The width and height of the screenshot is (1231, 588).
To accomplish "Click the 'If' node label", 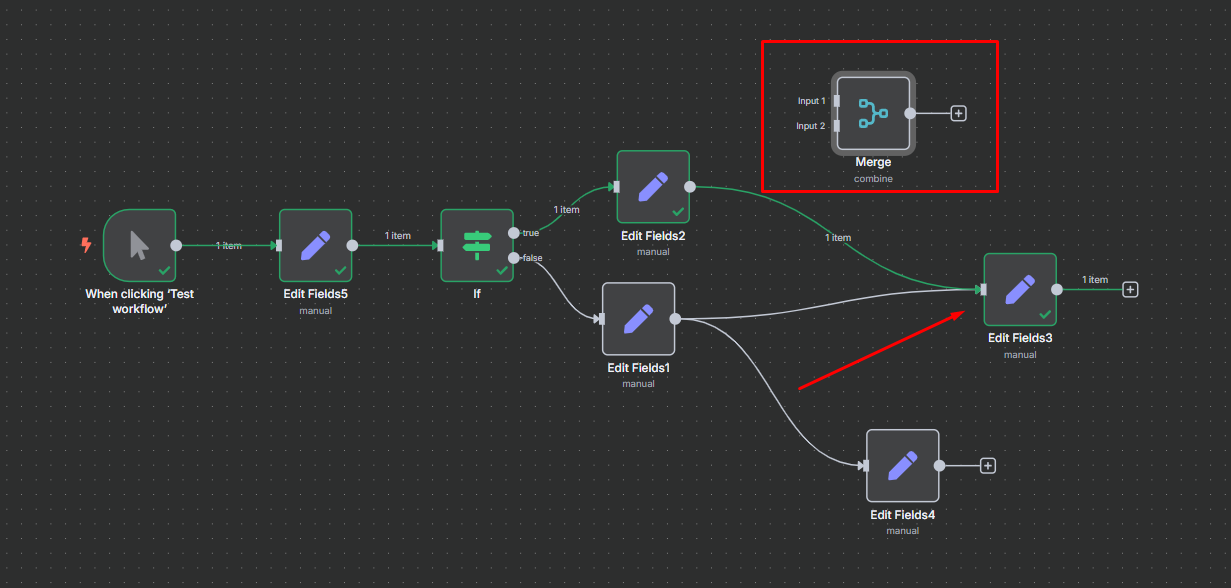I will pyautogui.click(x=477, y=294).
